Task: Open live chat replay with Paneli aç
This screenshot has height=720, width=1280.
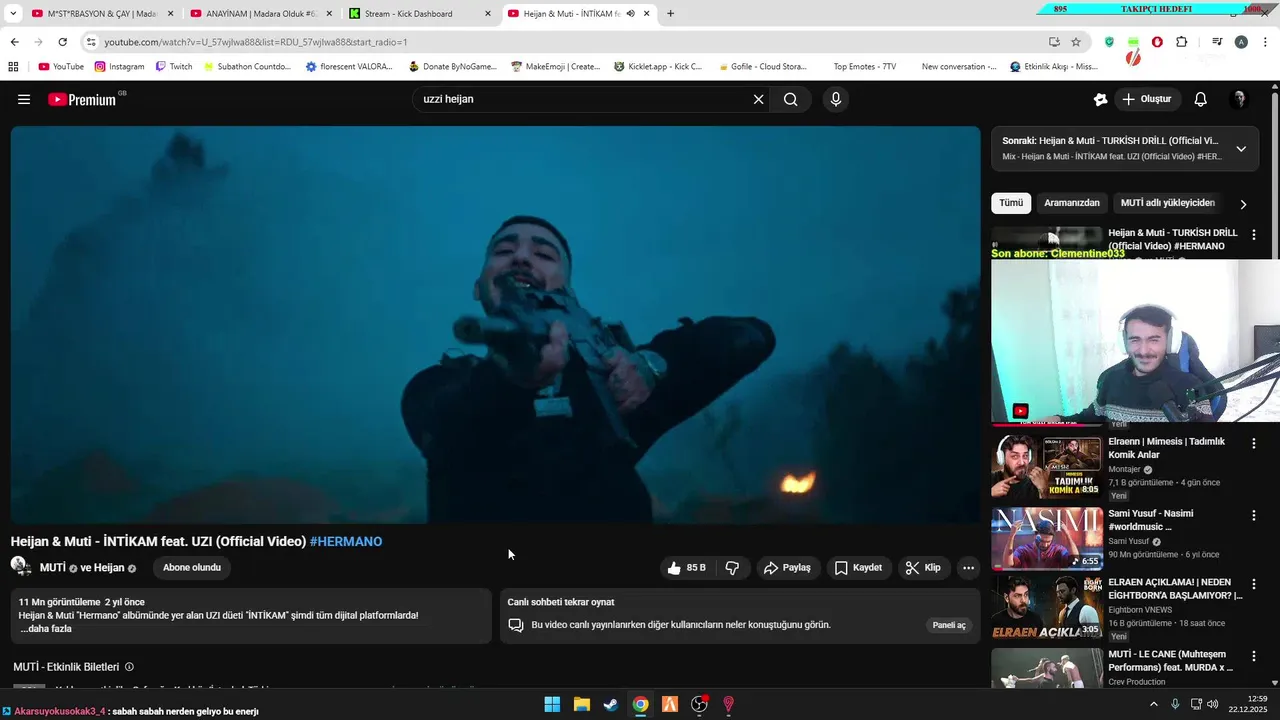Action: (x=949, y=625)
